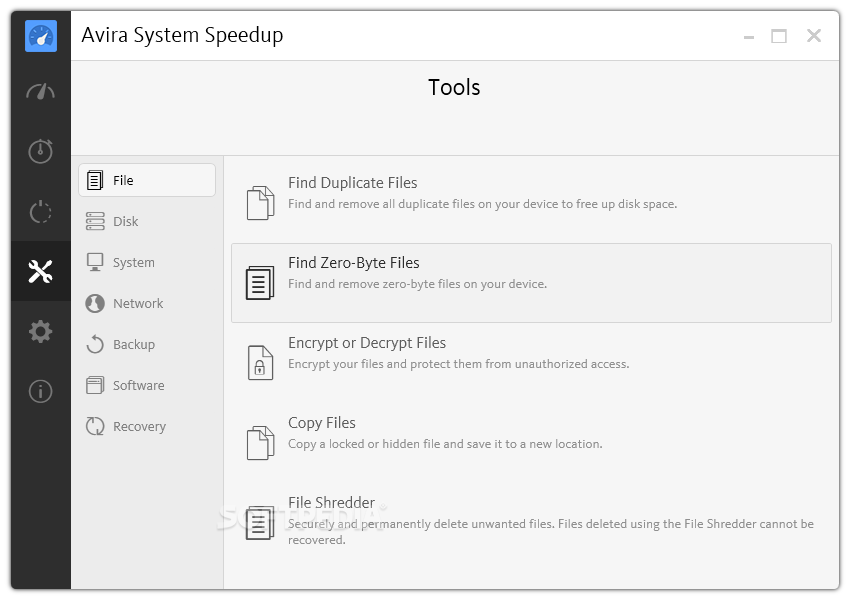Viewport: 850px width, 600px height.
Task: Click the File category document icon
Action: point(95,180)
